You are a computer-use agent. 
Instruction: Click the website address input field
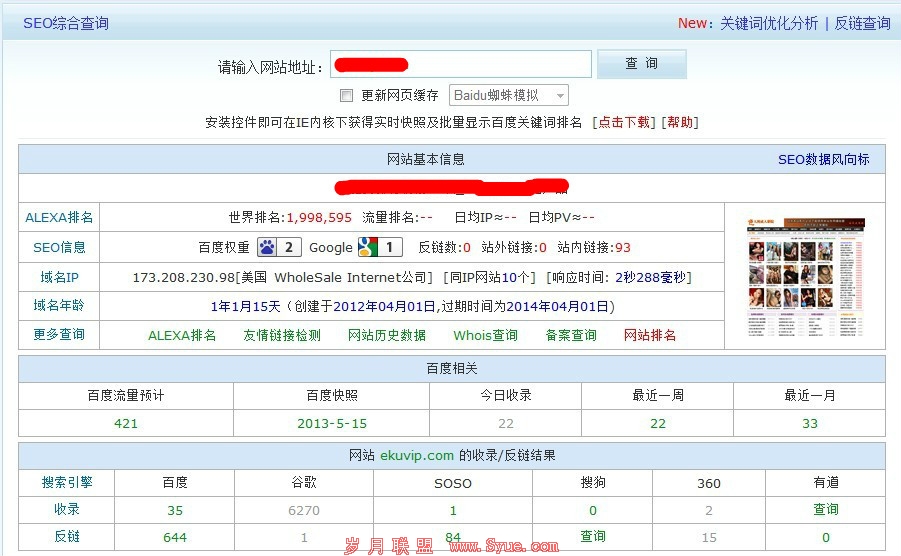[460, 65]
